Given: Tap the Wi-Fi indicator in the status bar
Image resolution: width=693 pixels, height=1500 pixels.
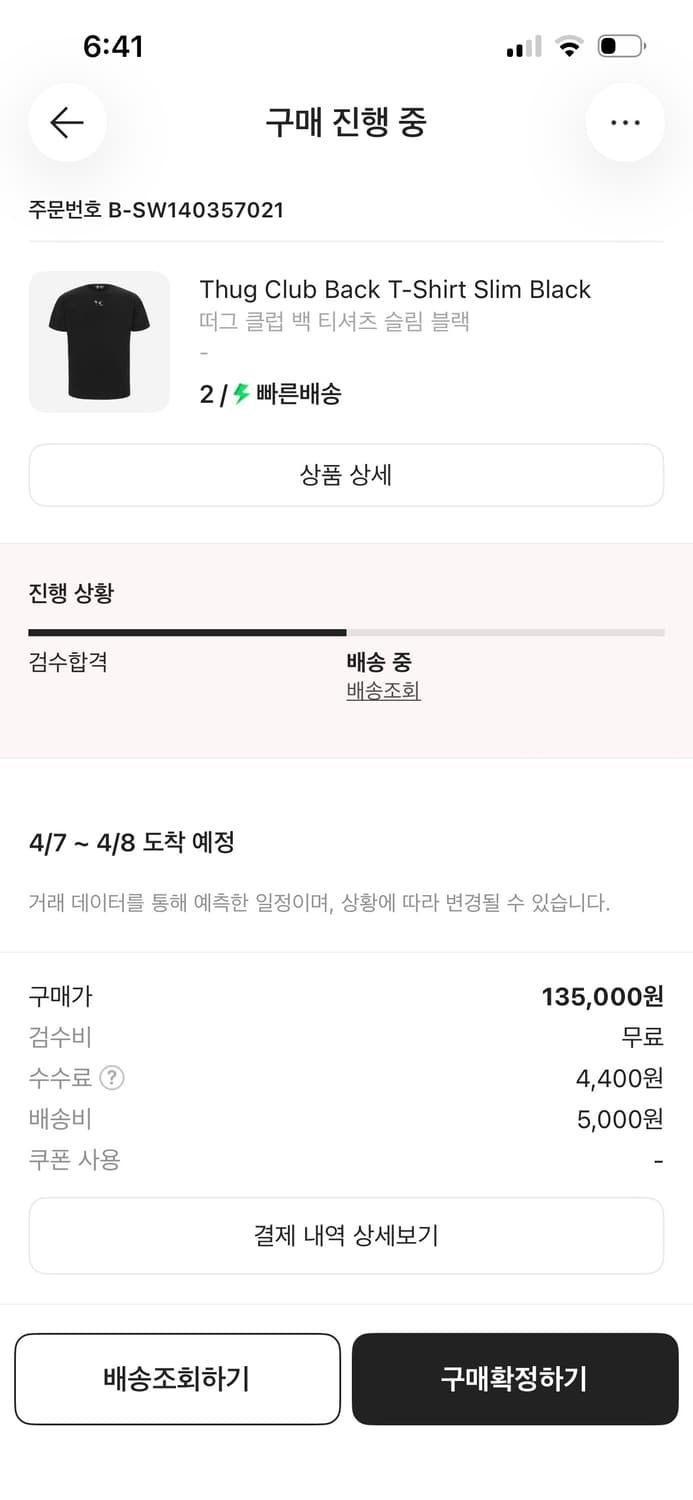Looking at the screenshot, I should coord(571,45).
